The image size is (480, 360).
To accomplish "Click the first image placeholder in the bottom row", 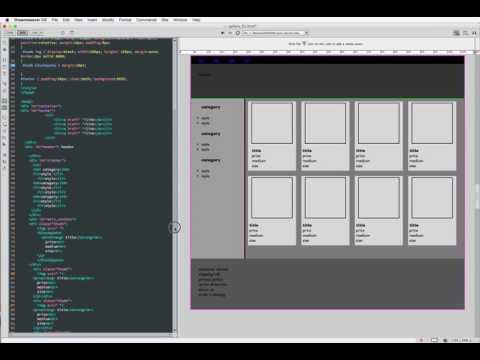I will click(x=272, y=198).
